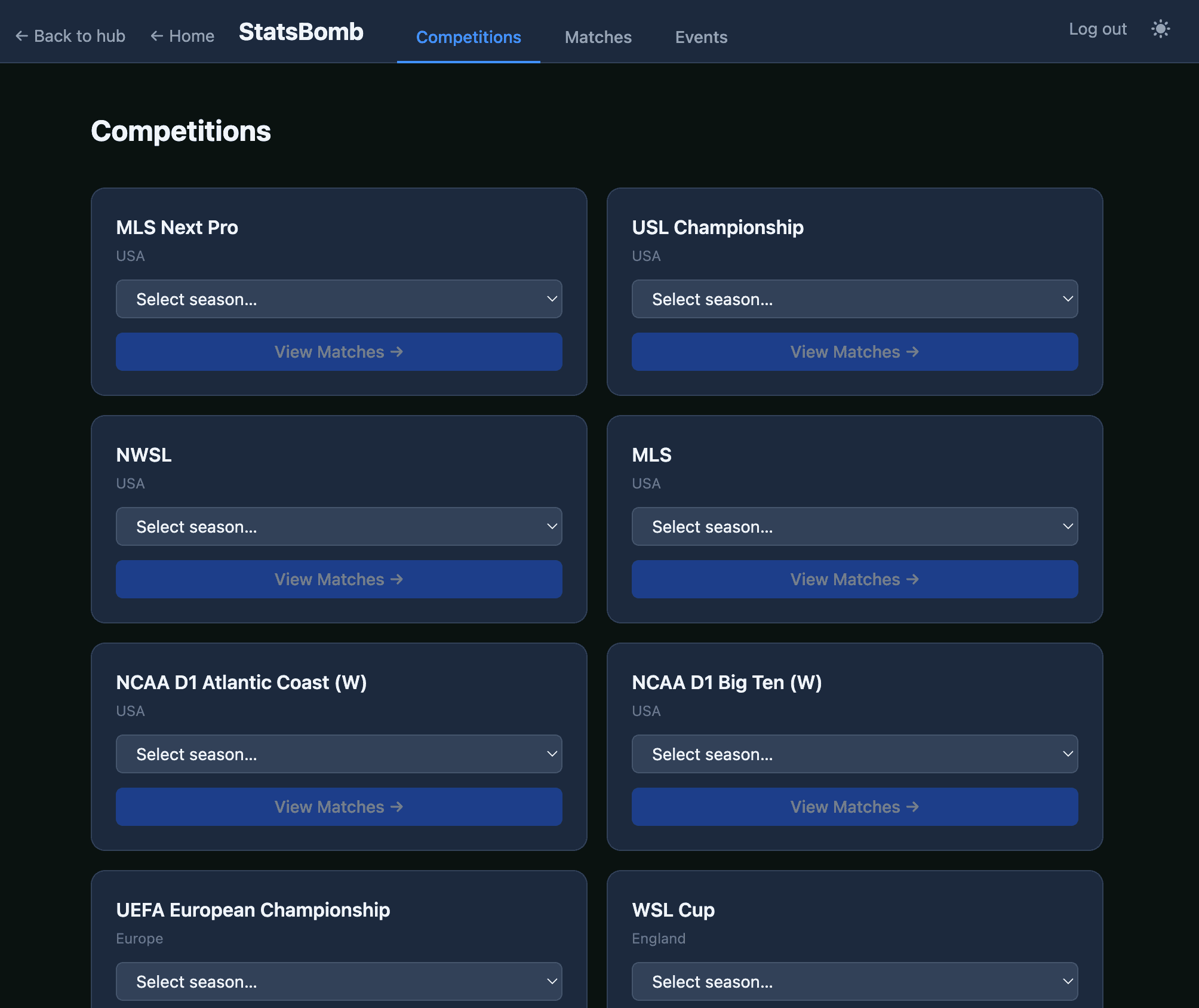
Task: Go to the Home link
Action: [182, 36]
